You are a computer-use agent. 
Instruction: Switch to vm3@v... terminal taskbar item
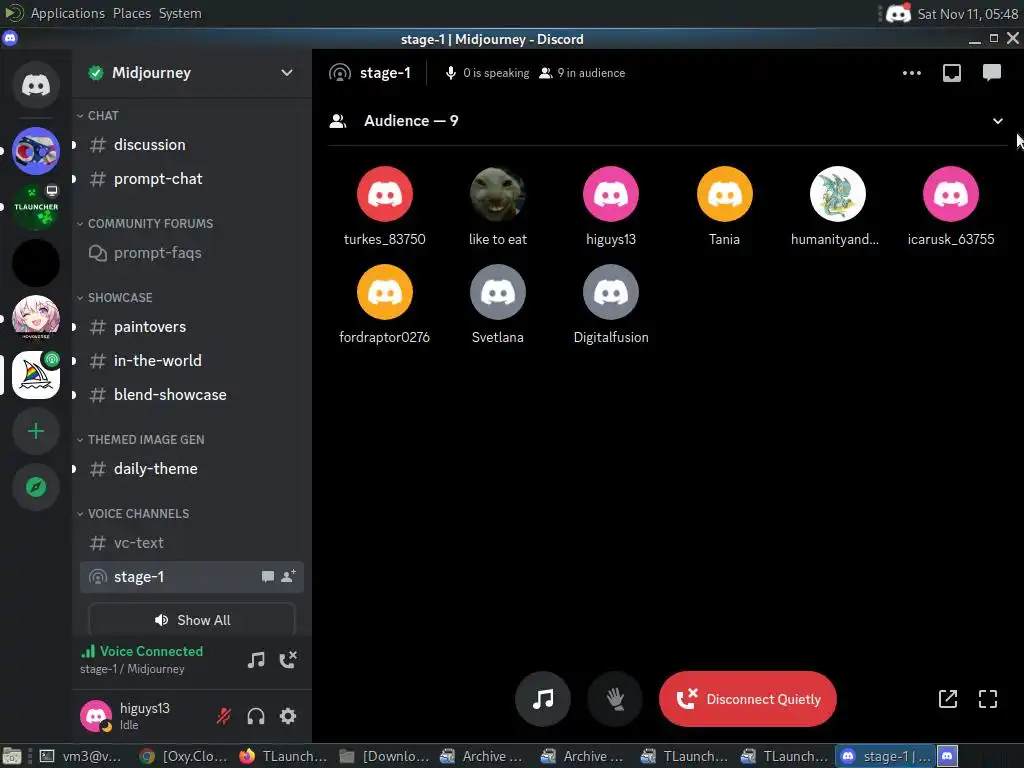80,756
